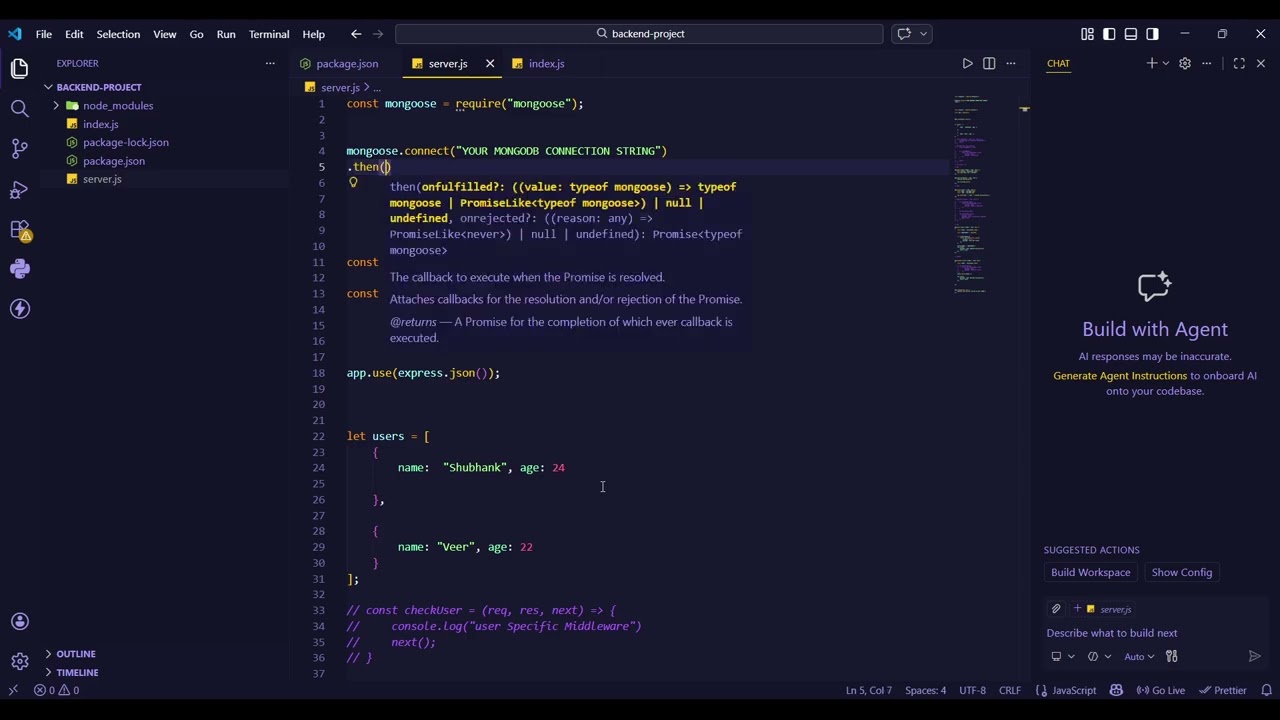
Task: Open Manage gear in activity bar
Action: [x=20, y=661]
